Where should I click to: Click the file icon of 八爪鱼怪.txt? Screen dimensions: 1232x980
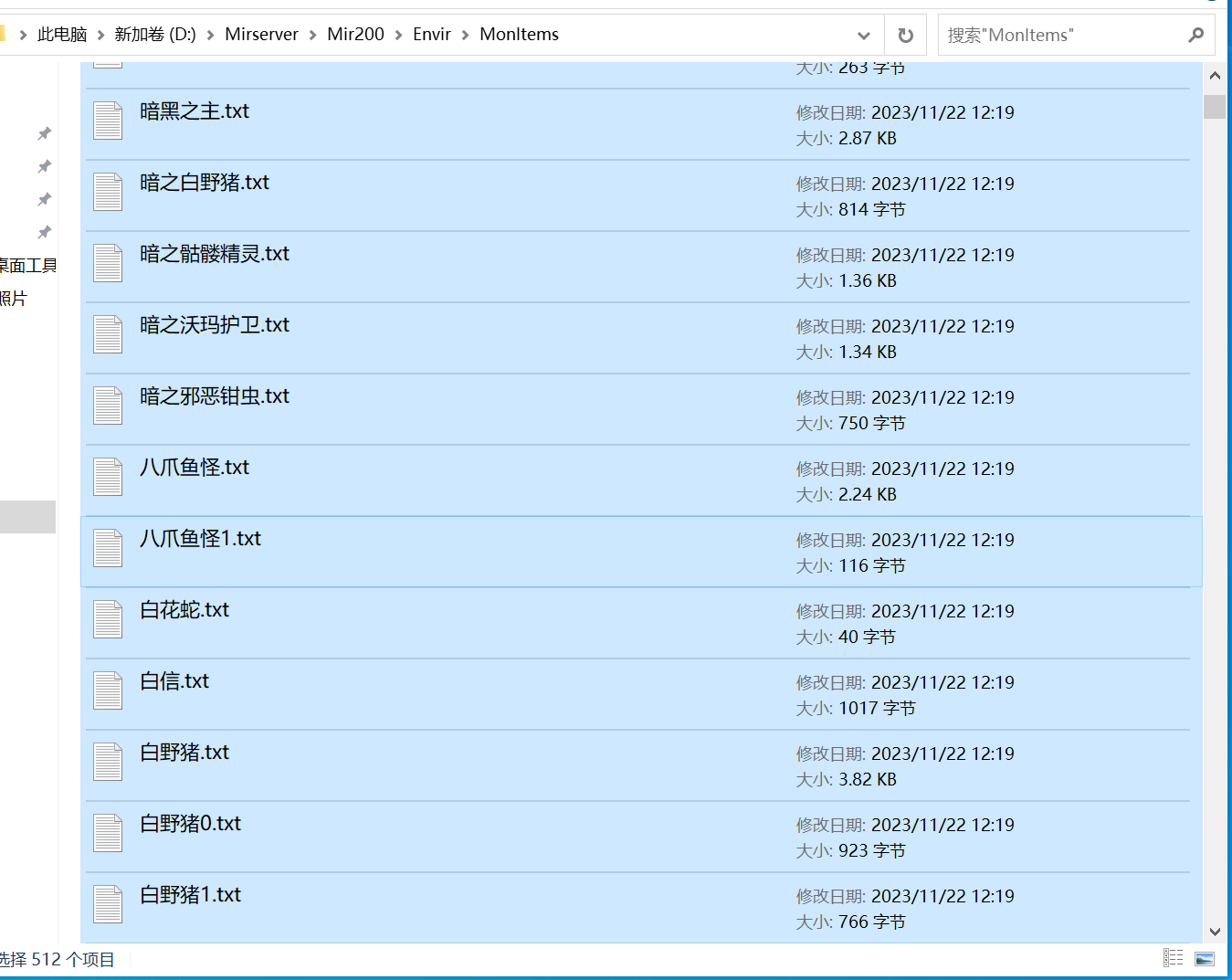108,477
